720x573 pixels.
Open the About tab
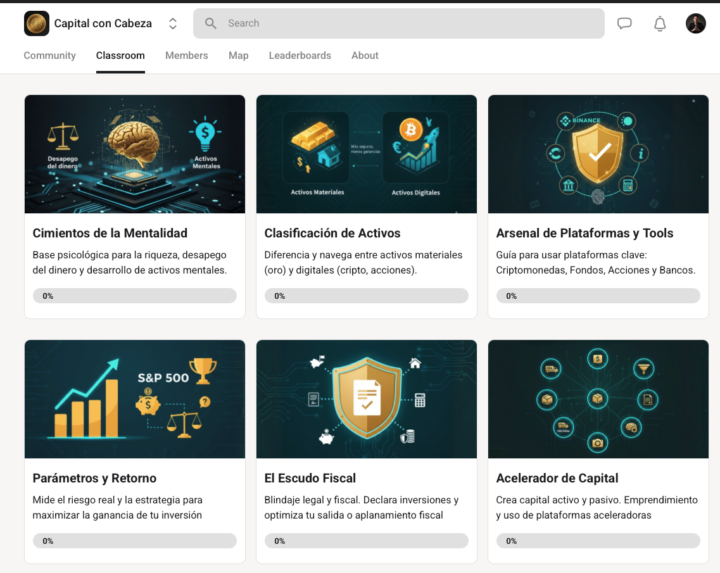365,56
